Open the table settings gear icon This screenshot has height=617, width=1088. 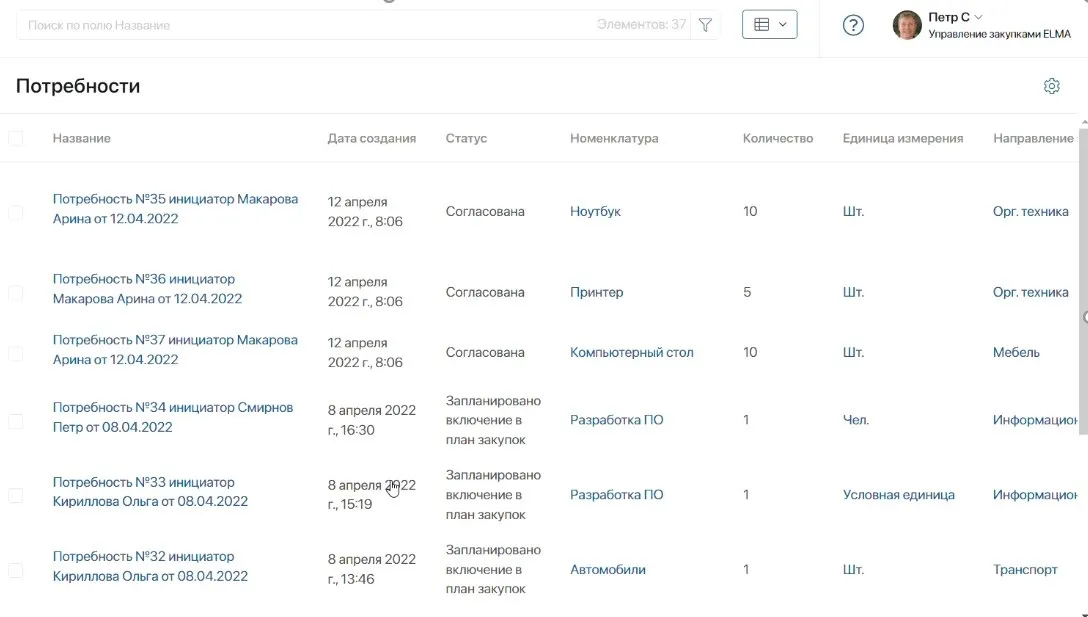click(x=1051, y=86)
